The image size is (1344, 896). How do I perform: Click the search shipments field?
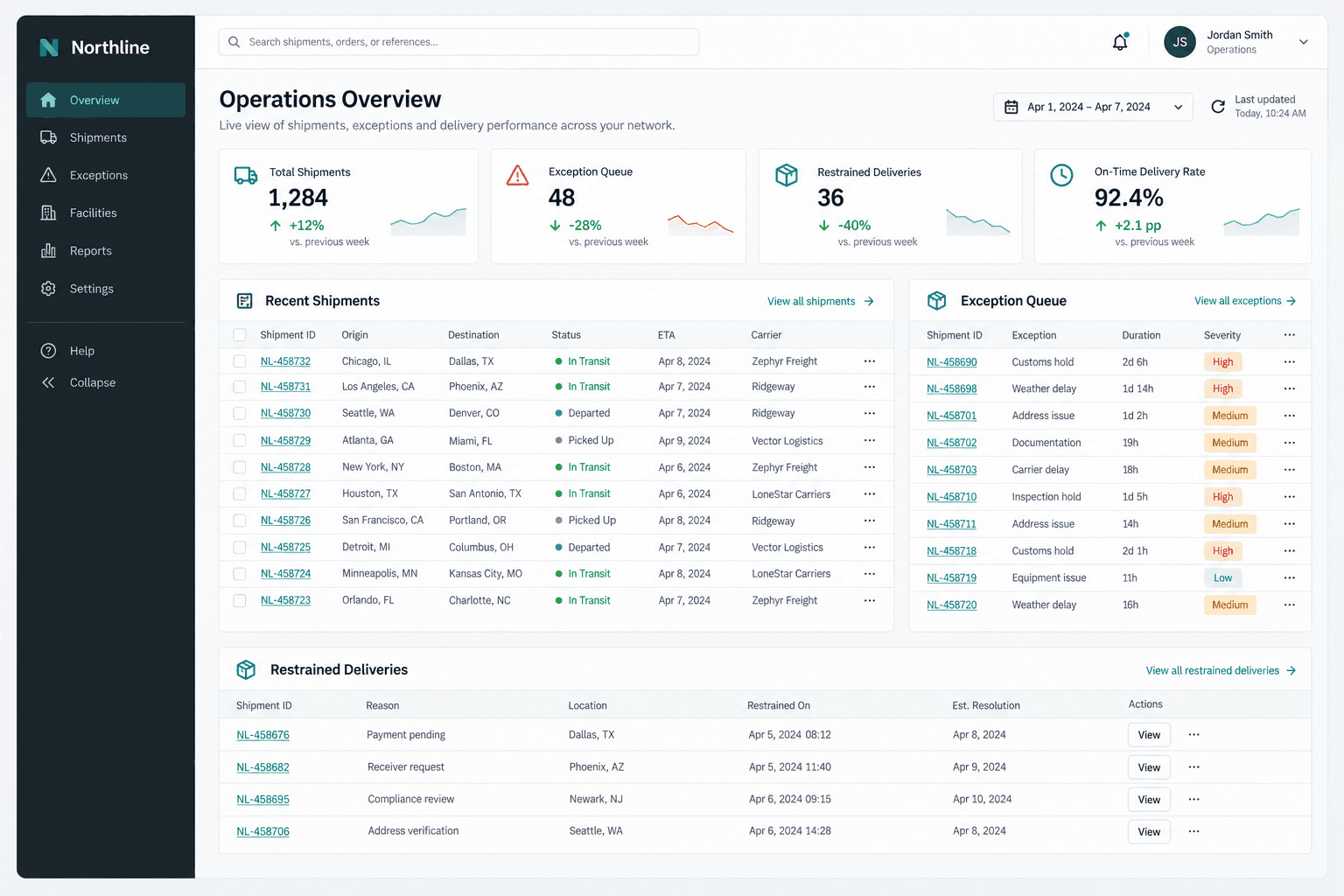point(458,42)
